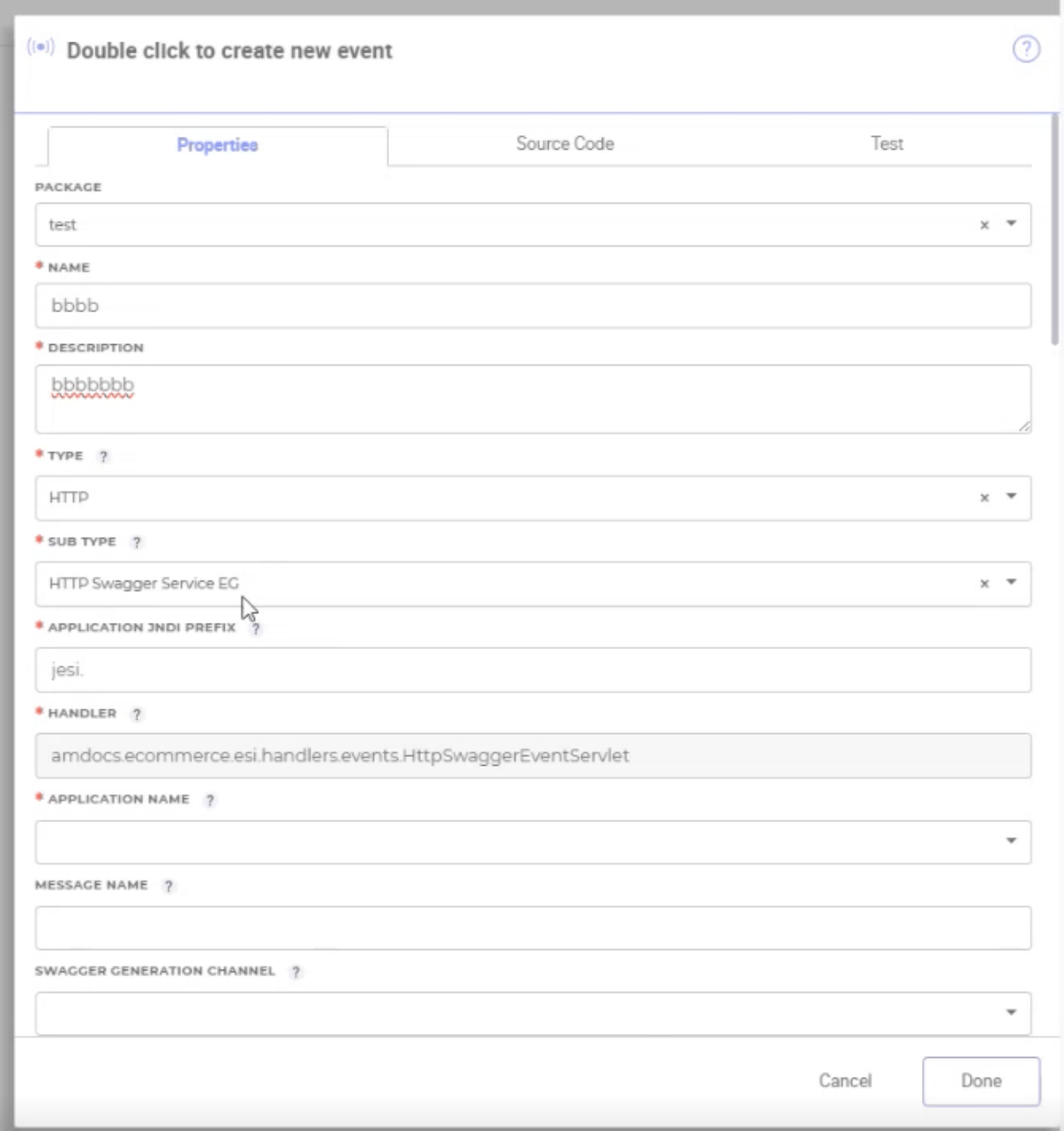Click the help question mark beside SUB TYPE
Viewport: 1064px width, 1131px height.
(x=137, y=543)
